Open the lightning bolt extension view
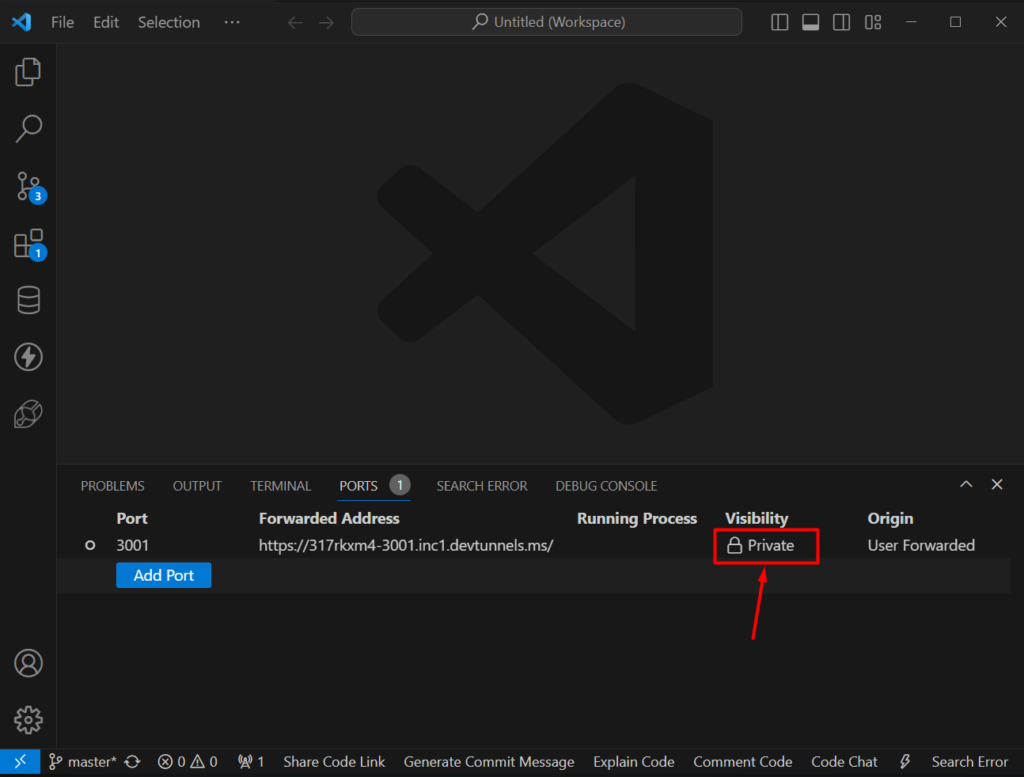The width and height of the screenshot is (1024, 777). (x=28, y=357)
